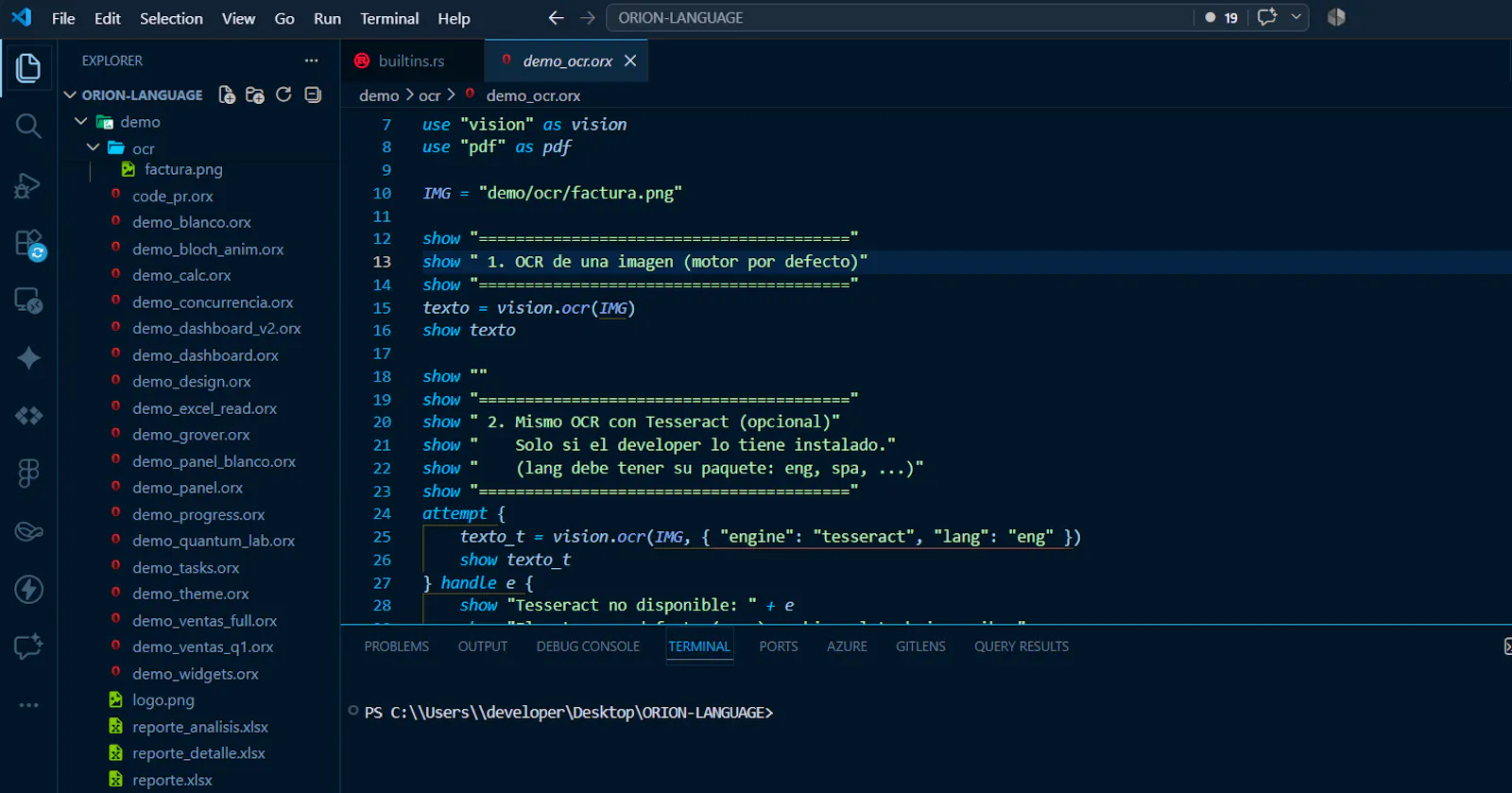This screenshot has width=1512, height=793.
Task: Open the four-diamonds icon view in activity bar
Action: click(28, 416)
